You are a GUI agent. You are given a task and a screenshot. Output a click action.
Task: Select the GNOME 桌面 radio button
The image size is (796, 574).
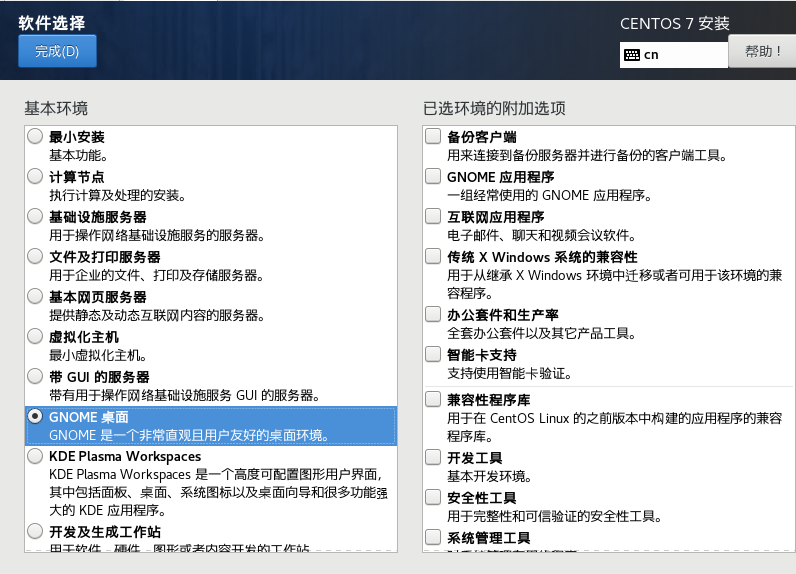pos(35,417)
